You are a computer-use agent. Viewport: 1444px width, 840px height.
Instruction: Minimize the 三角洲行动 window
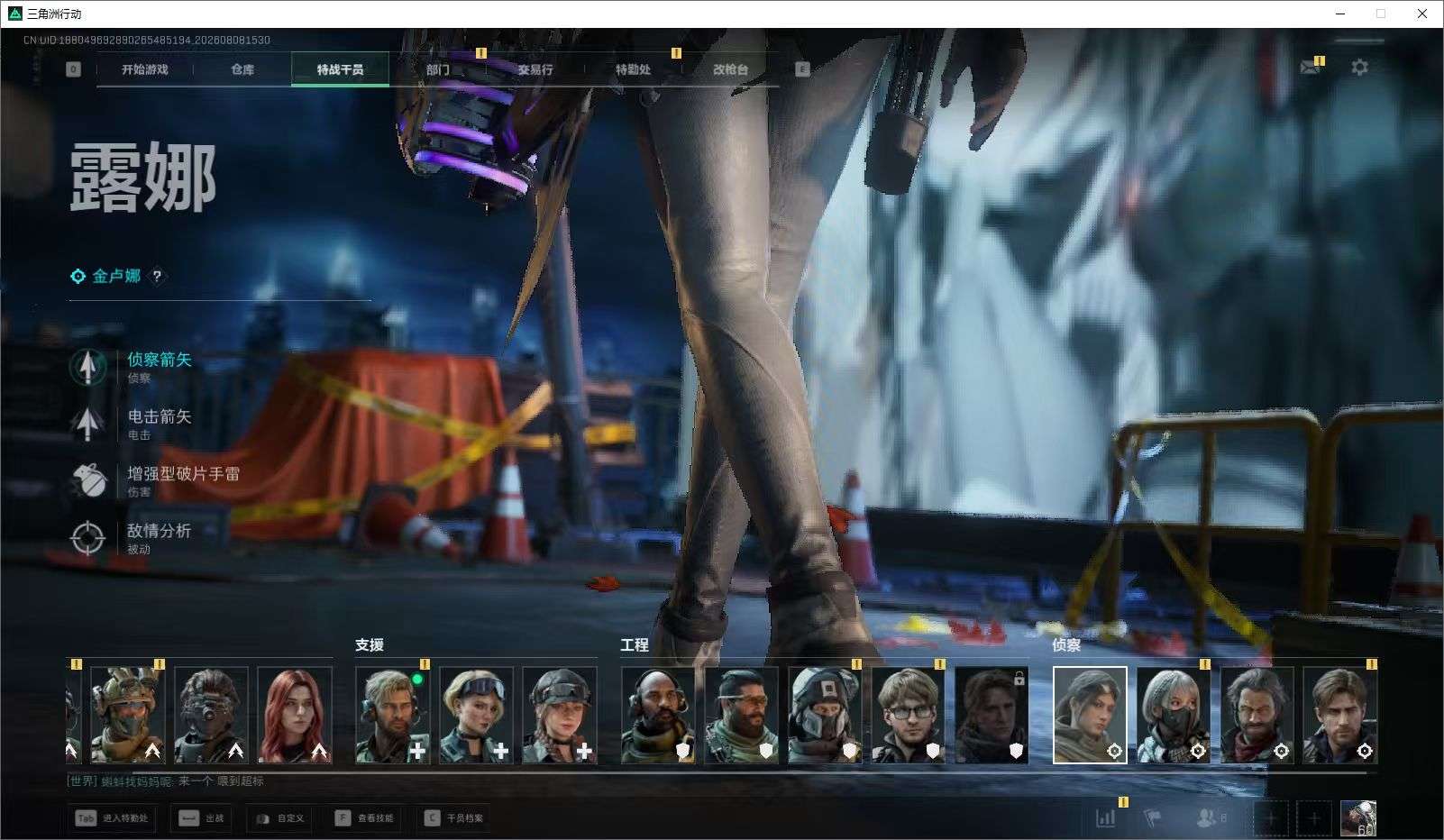click(1340, 14)
